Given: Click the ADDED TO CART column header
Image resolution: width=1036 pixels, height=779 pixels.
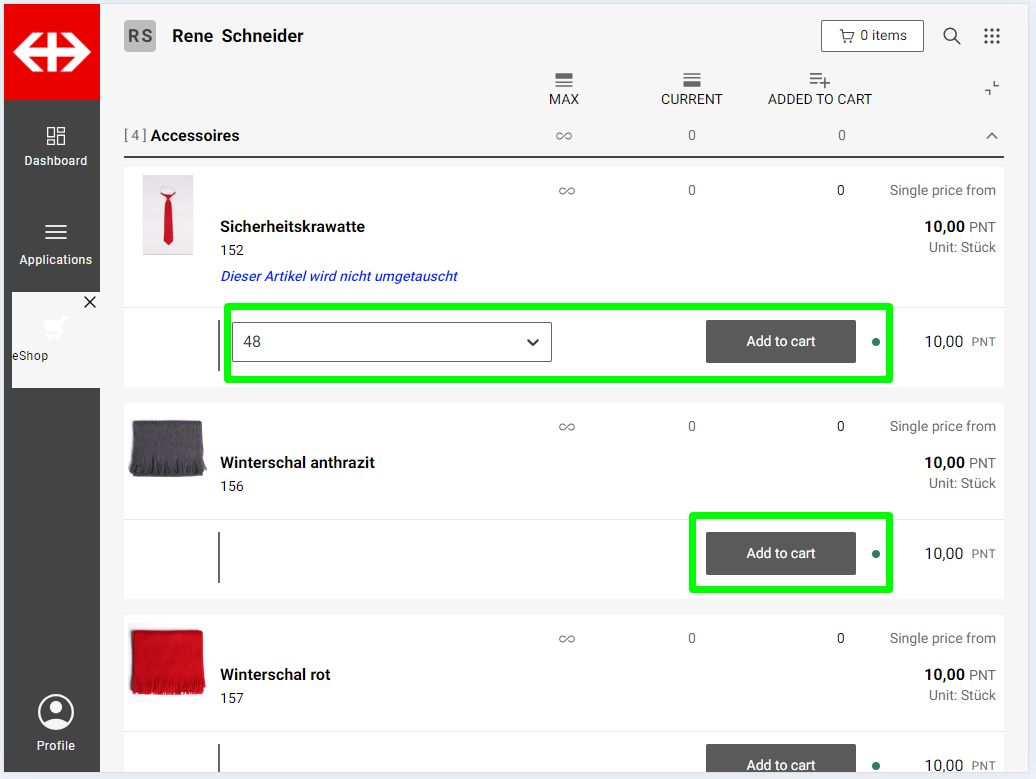Looking at the screenshot, I should [x=819, y=89].
